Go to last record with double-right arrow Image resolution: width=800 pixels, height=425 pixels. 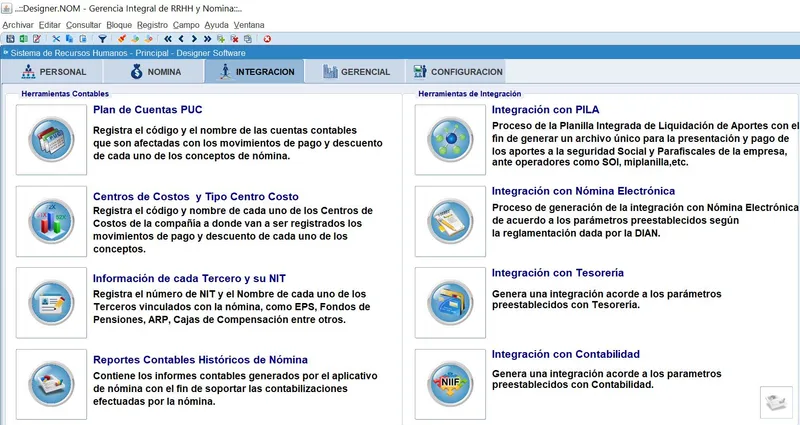pos(208,39)
